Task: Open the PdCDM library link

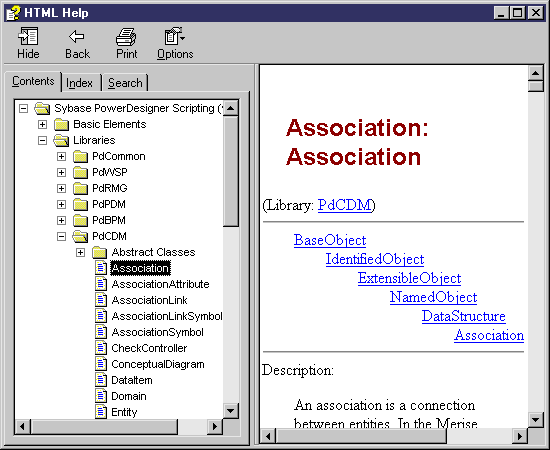Action: 344,205
